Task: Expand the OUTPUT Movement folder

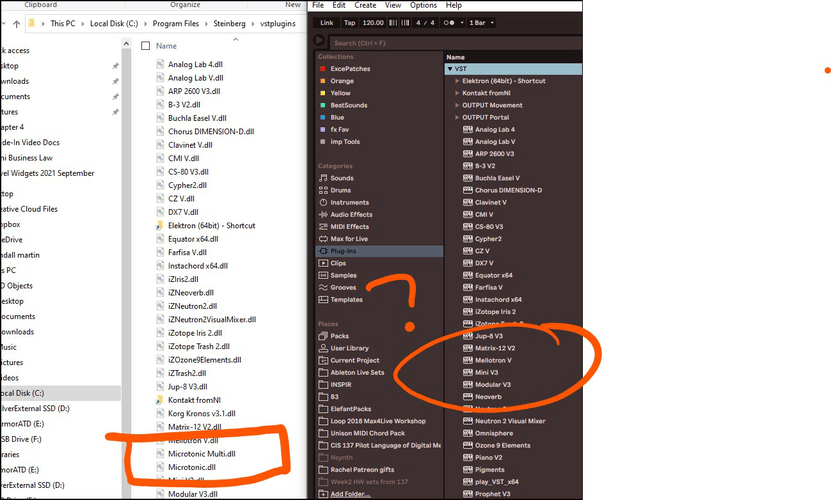Action: coord(457,106)
